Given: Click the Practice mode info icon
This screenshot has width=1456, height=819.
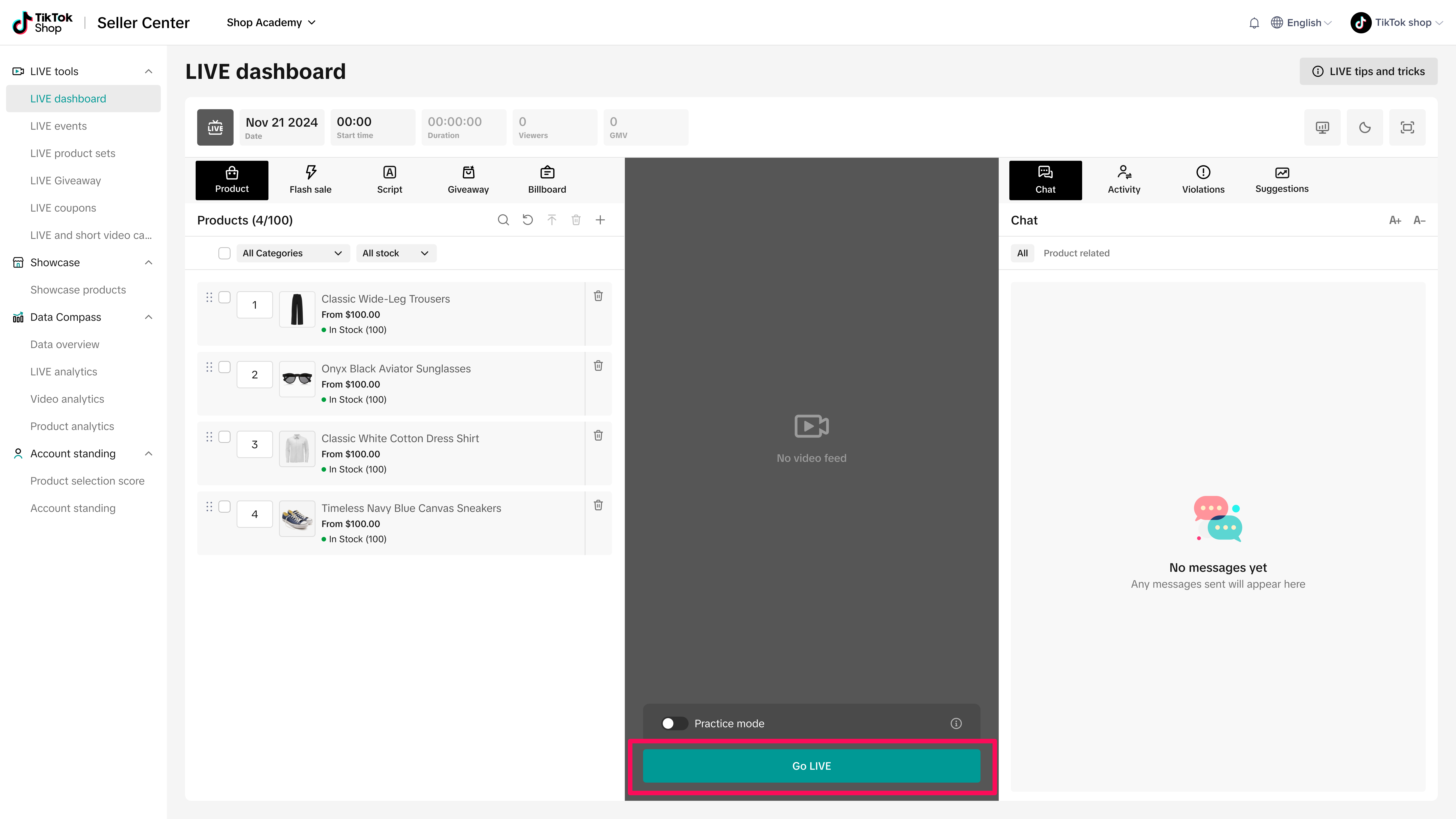Looking at the screenshot, I should click(956, 723).
